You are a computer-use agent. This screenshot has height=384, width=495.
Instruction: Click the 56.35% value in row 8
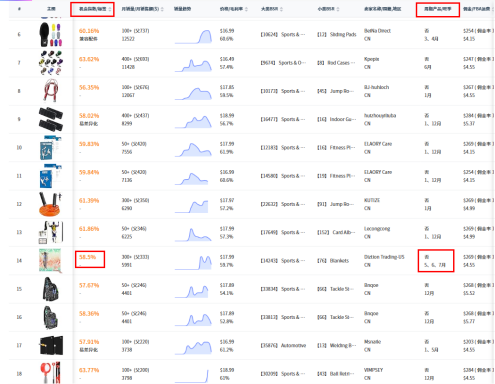(x=89, y=87)
